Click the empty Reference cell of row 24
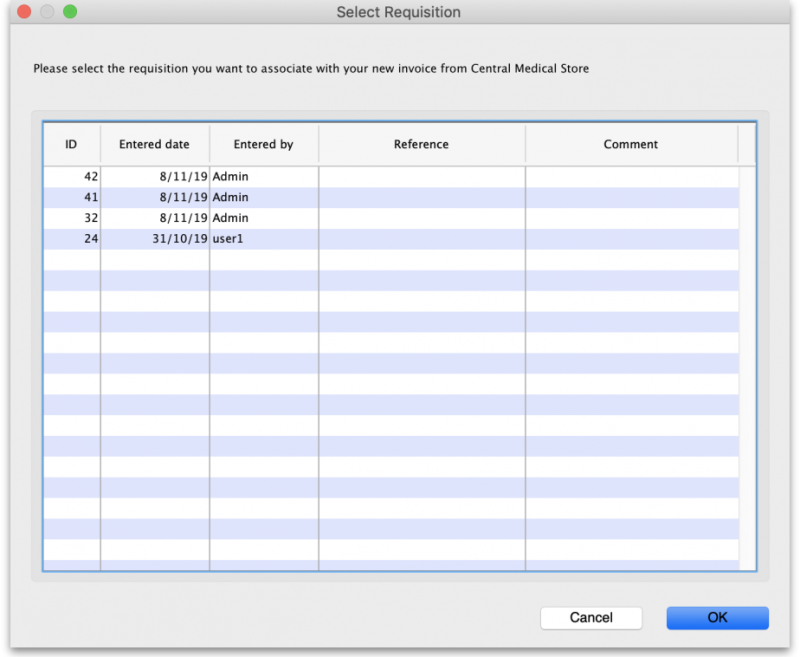The height and width of the screenshot is (657, 800). point(421,239)
